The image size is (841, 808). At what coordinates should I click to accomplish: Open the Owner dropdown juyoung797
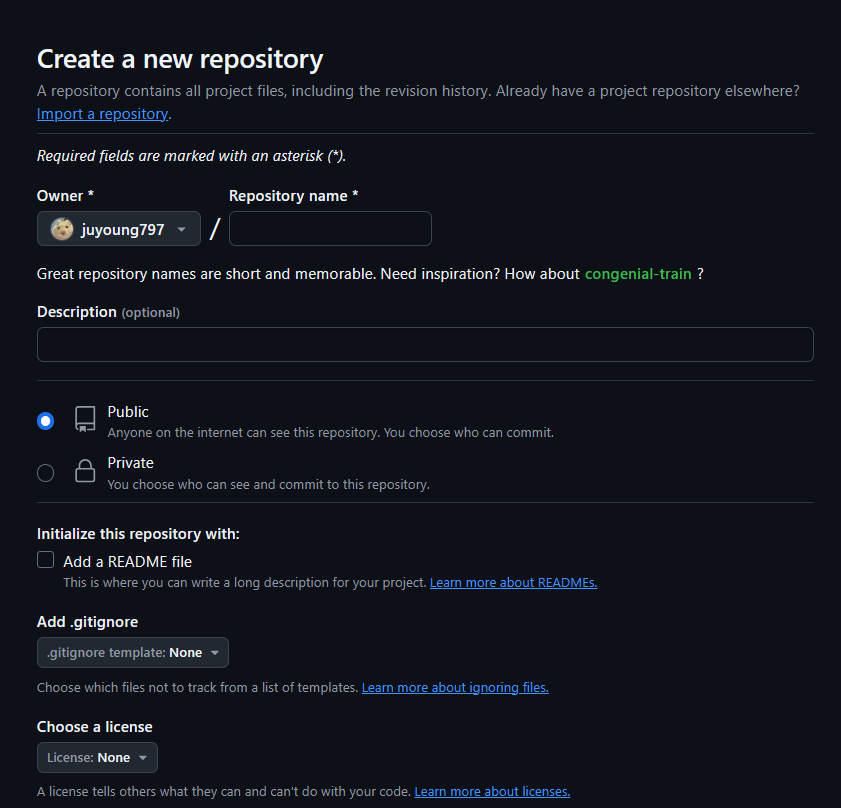pyautogui.click(x=119, y=229)
